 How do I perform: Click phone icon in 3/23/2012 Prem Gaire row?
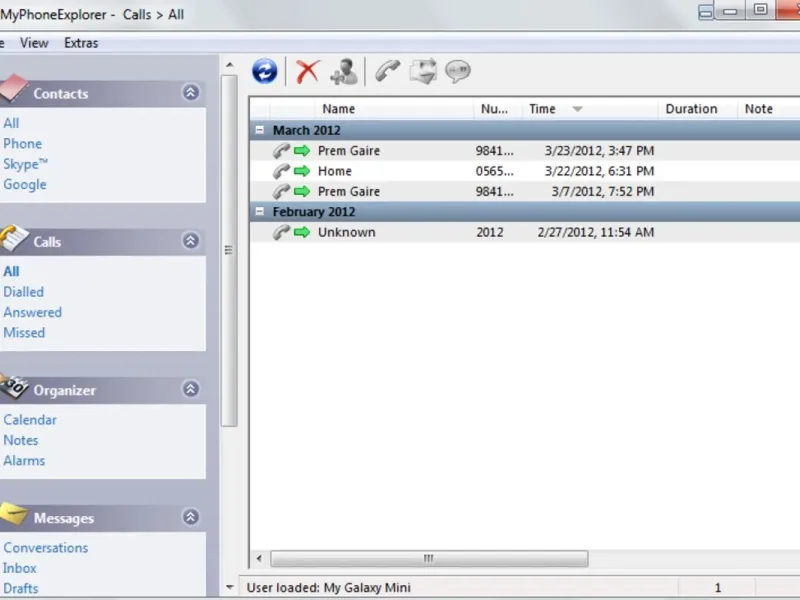point(281,151)
